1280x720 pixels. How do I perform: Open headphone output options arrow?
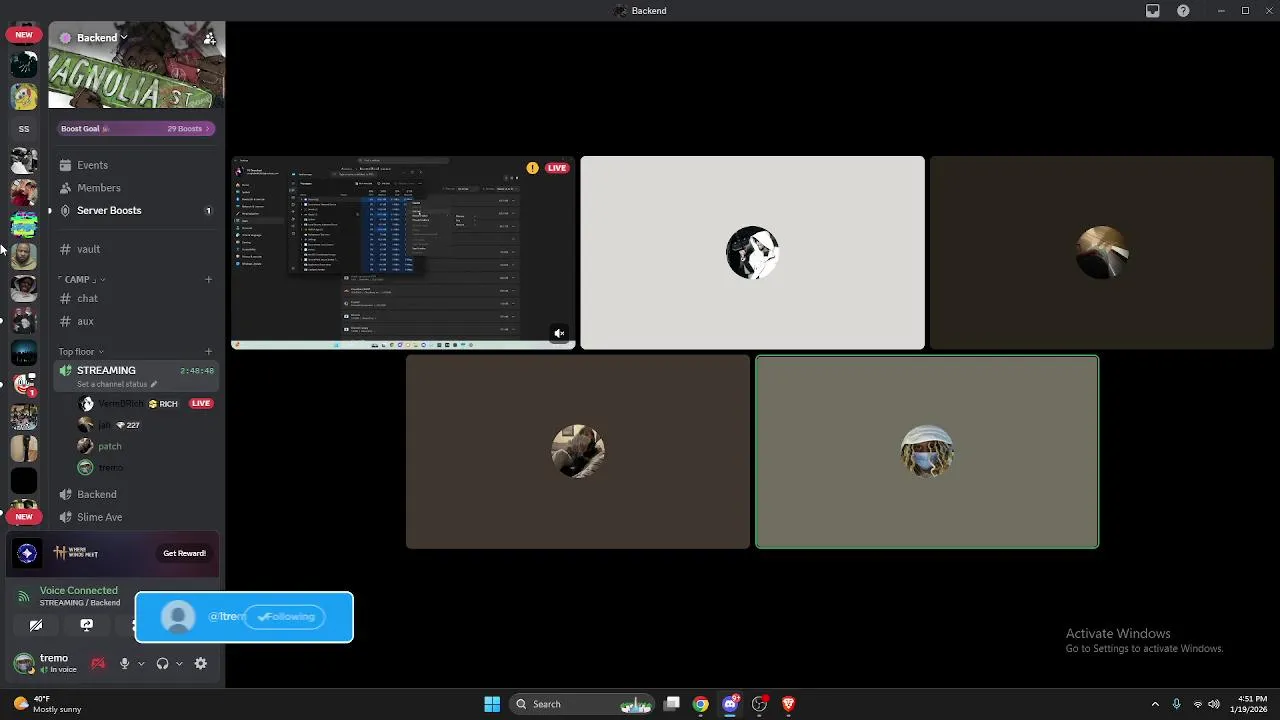pos(179,664)
